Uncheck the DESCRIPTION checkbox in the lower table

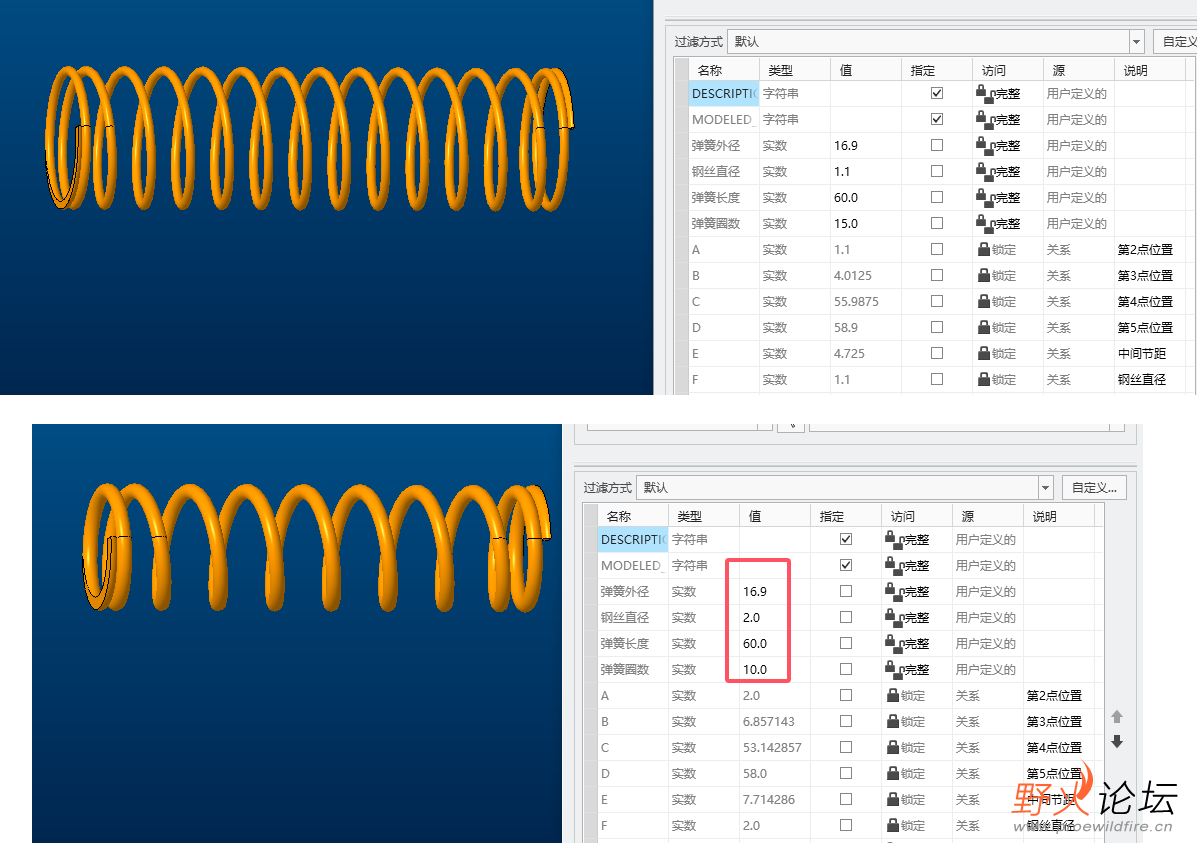coord(846,539)
